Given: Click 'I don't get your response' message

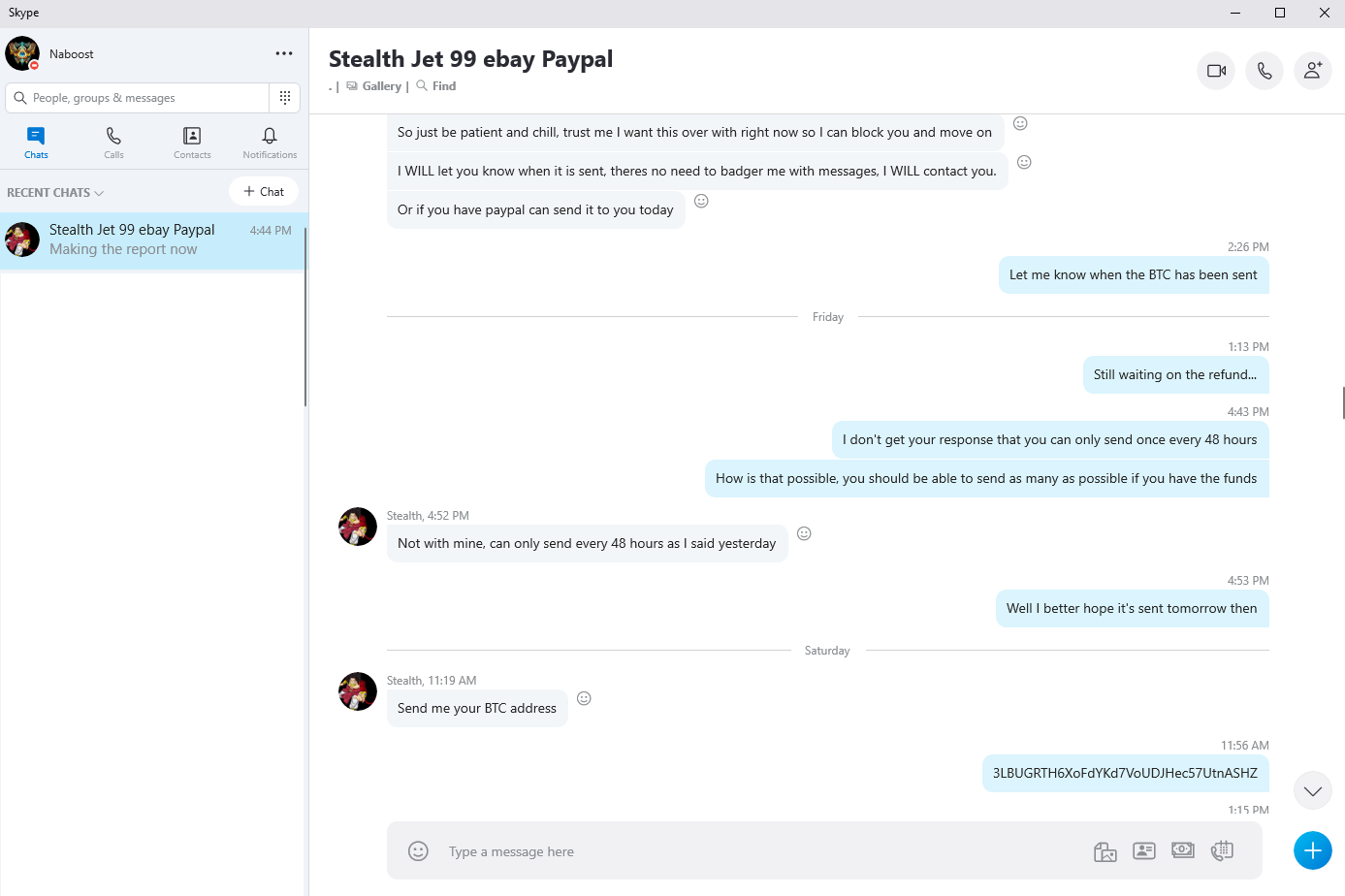Looking at the screenshot, I should pyautogui.click(x=1050, y=440).
